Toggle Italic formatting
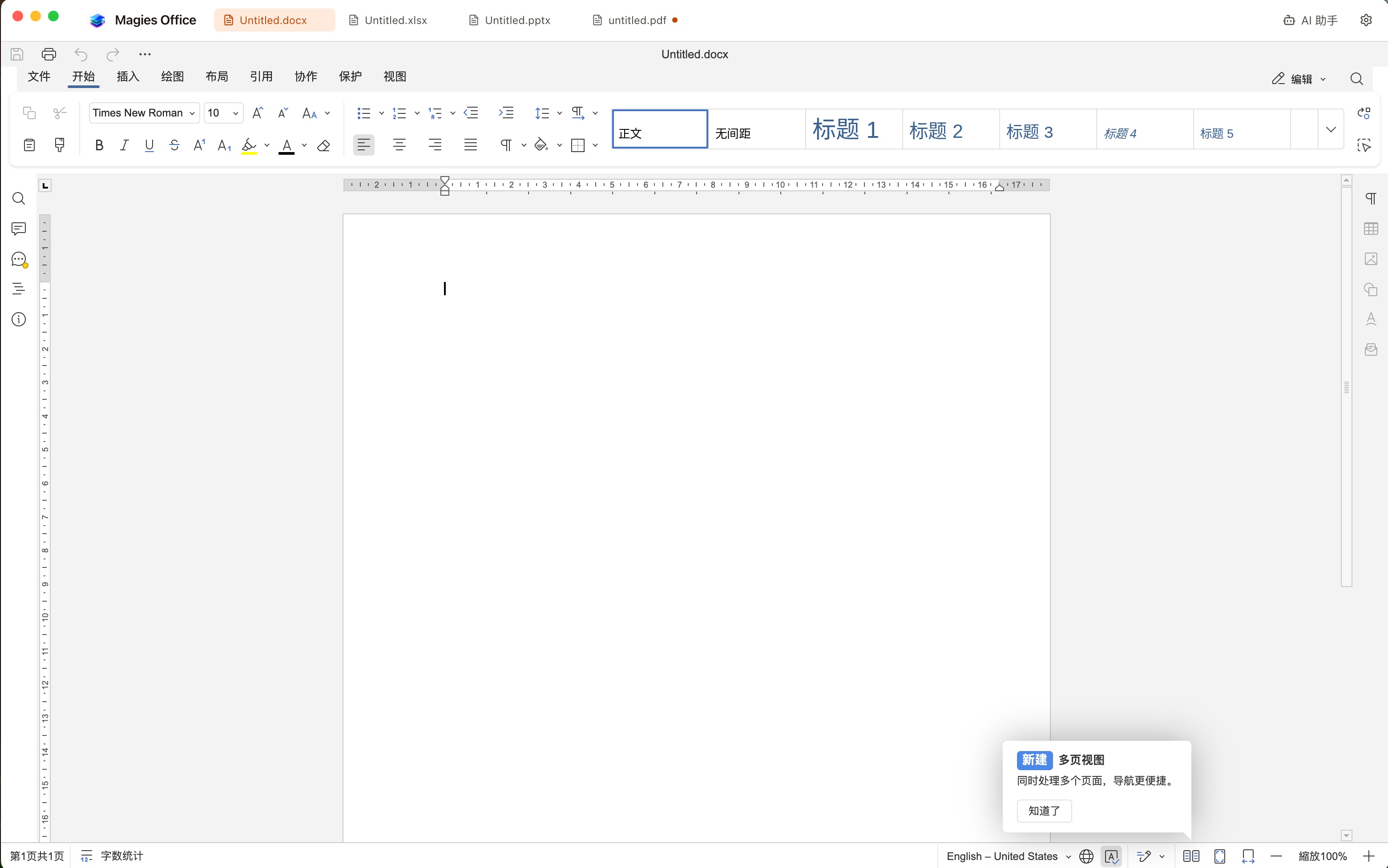Screen dimensions: 1388x868 tap(124, 146)
